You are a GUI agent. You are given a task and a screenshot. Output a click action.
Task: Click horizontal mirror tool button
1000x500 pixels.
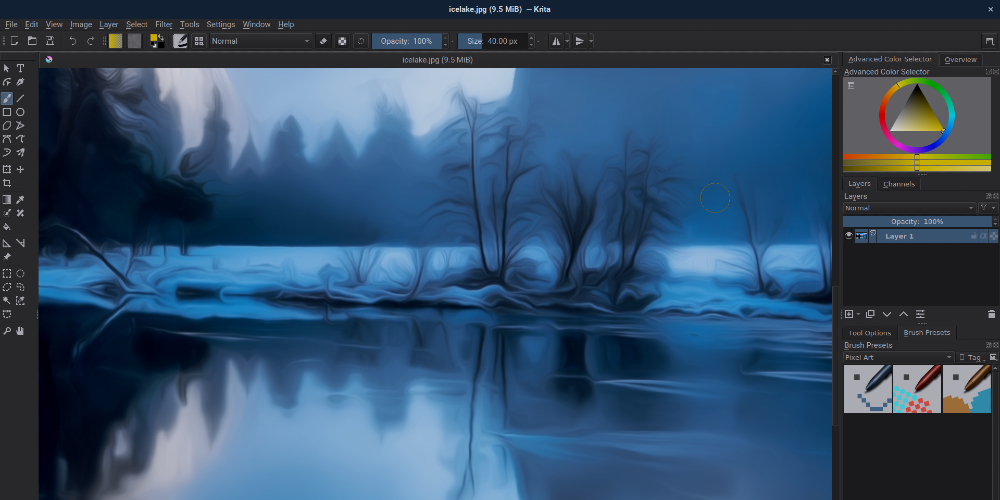pos(556,41)
